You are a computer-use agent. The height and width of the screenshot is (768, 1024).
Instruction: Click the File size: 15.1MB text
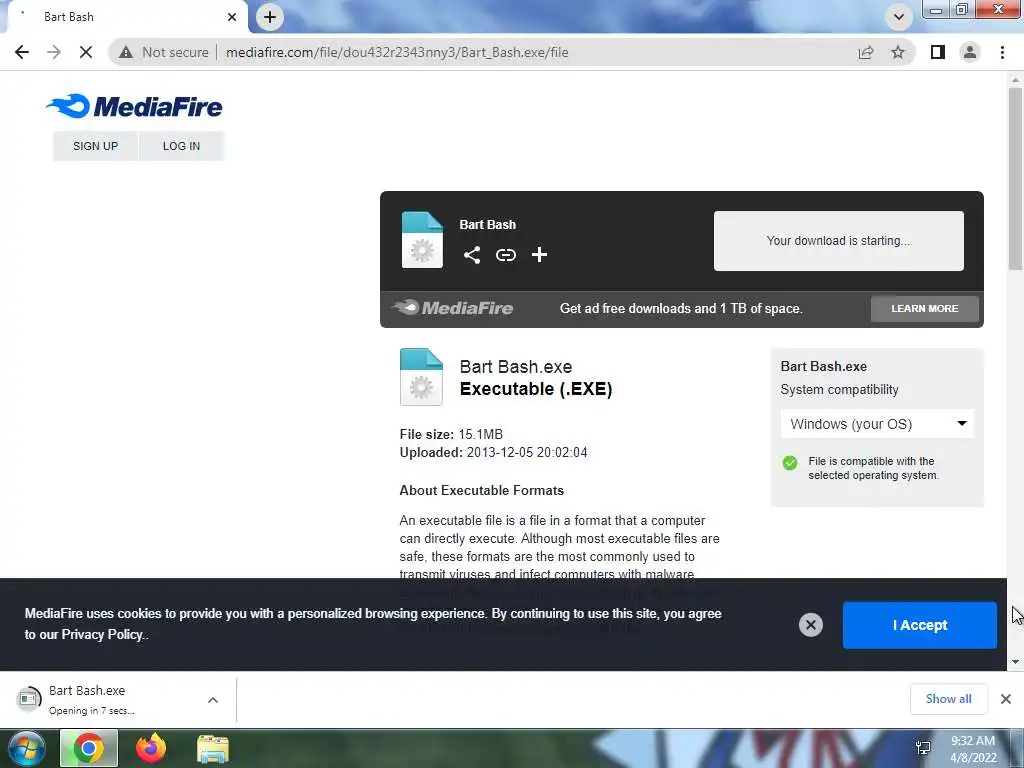[x=451, y=434]
